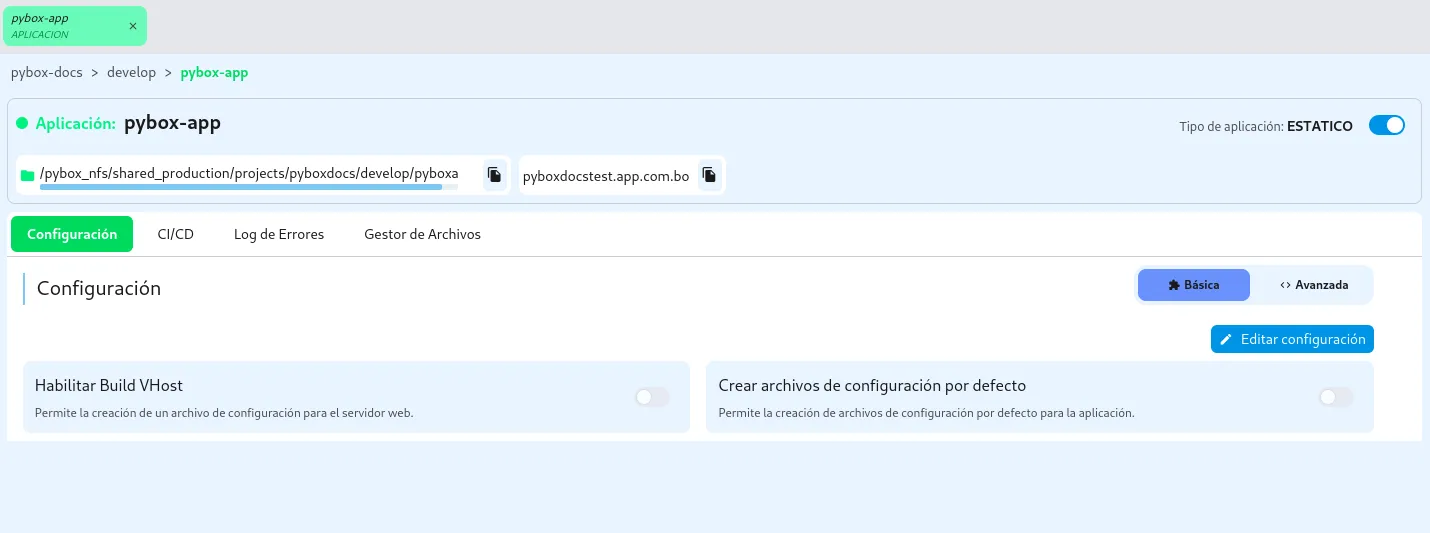Toggle the ESTATICO application type switch
This screenshot has height=533, width=1430.
(1387, 126)
